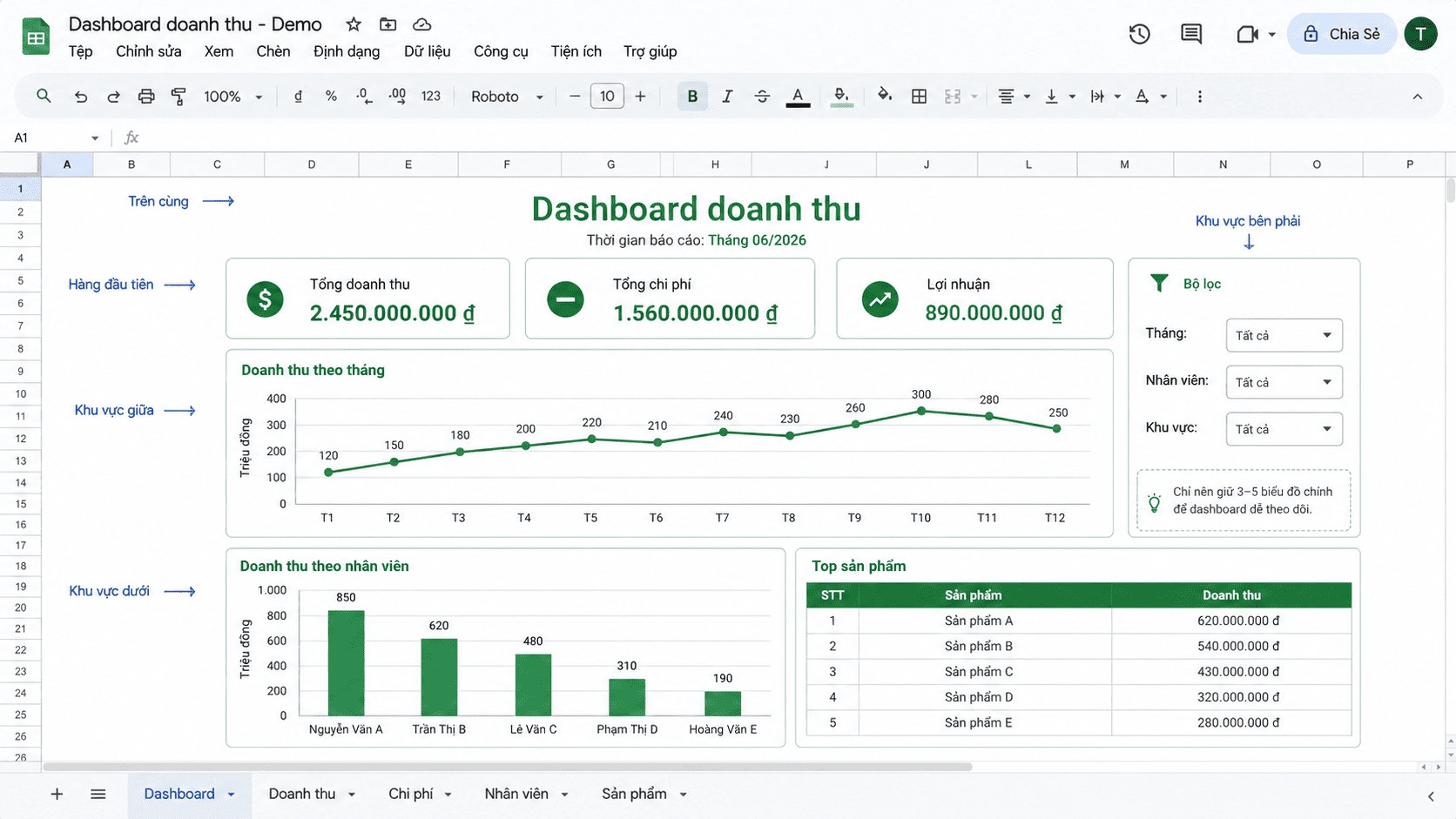The width and height of the screenshot is (1456, 819).
Task: Redo the last action
Action: (113, 97)
